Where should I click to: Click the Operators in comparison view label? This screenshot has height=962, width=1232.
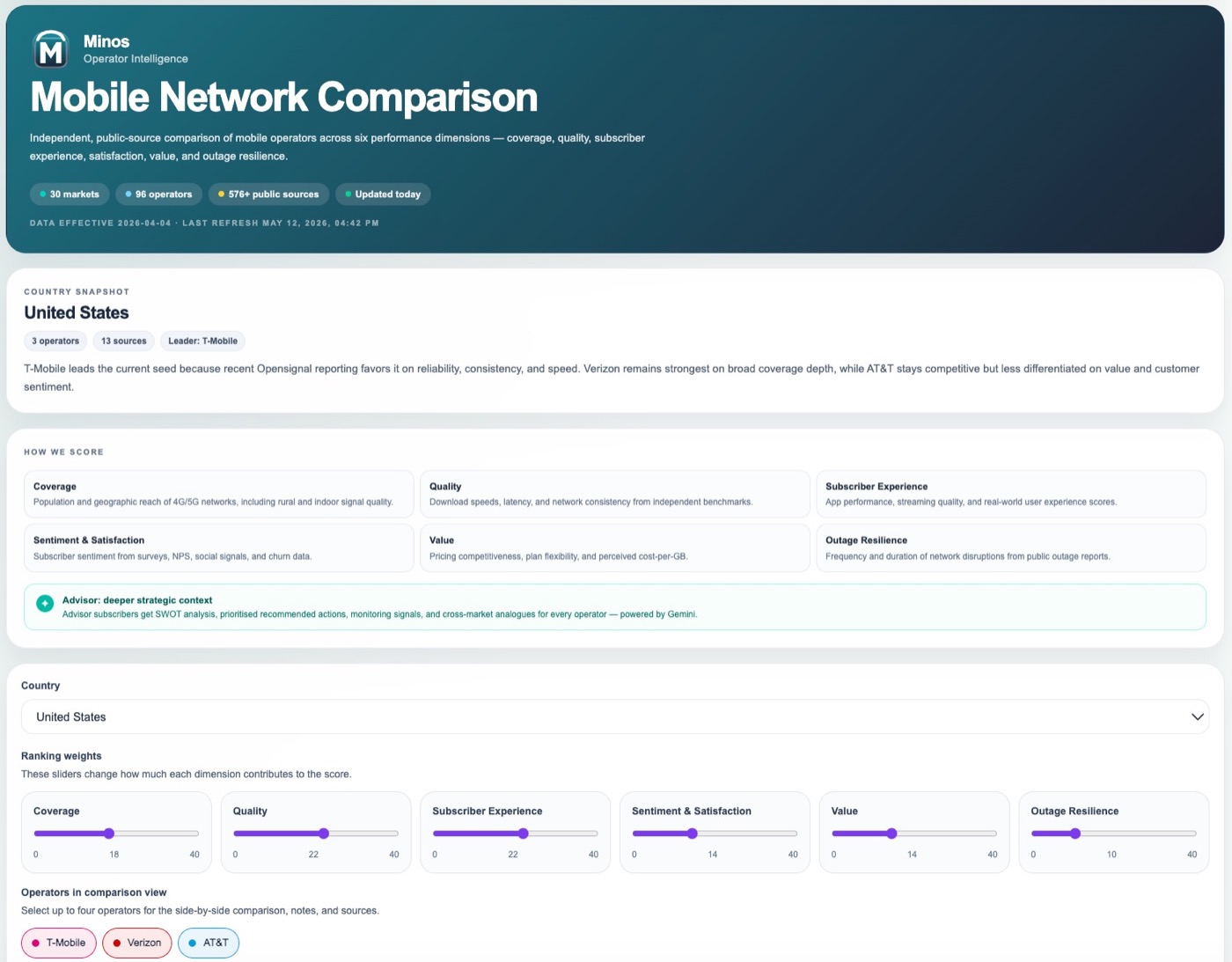94,892
